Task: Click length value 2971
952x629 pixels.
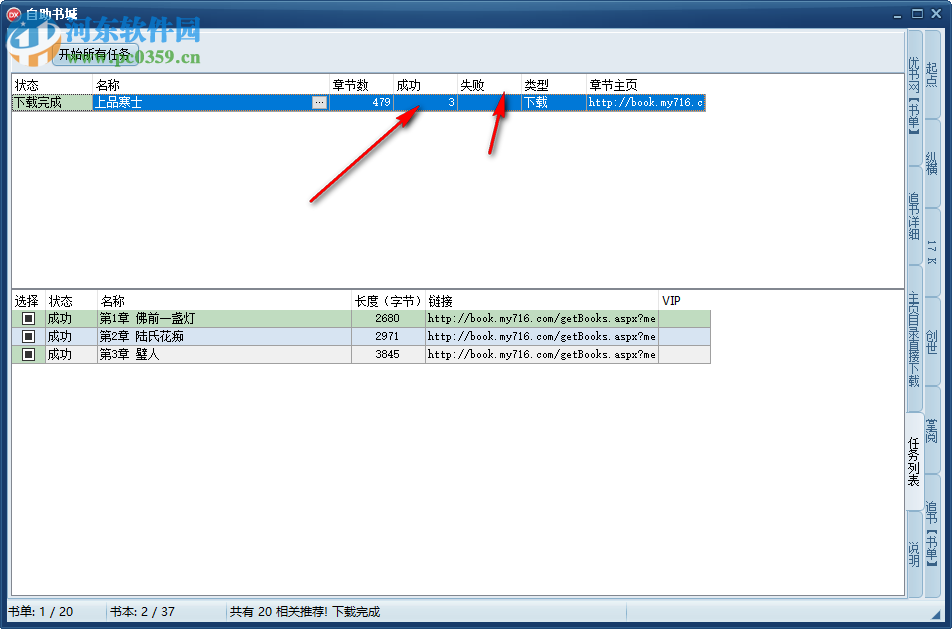Action: [x=388, y=336]
